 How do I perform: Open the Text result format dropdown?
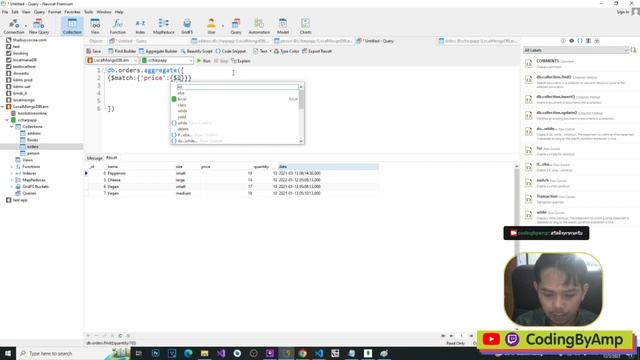[262, 51]
